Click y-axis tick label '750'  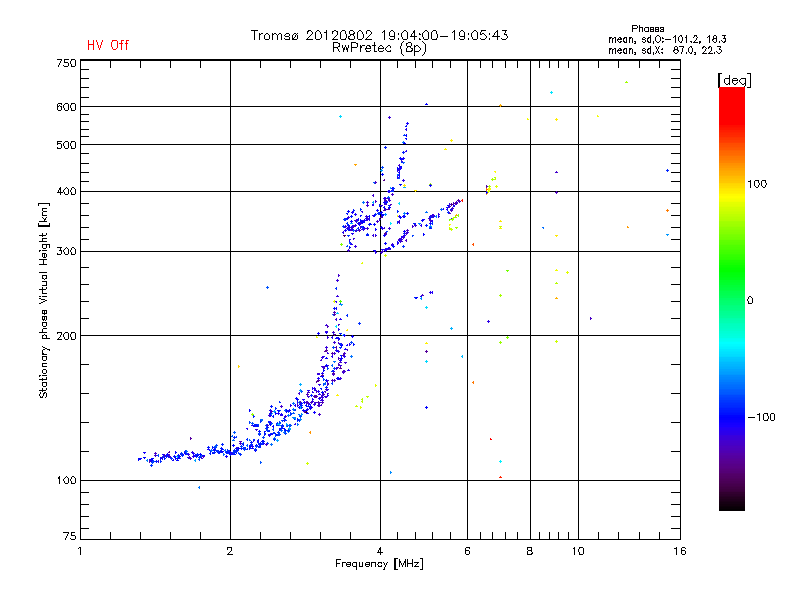tap(66, 63)
